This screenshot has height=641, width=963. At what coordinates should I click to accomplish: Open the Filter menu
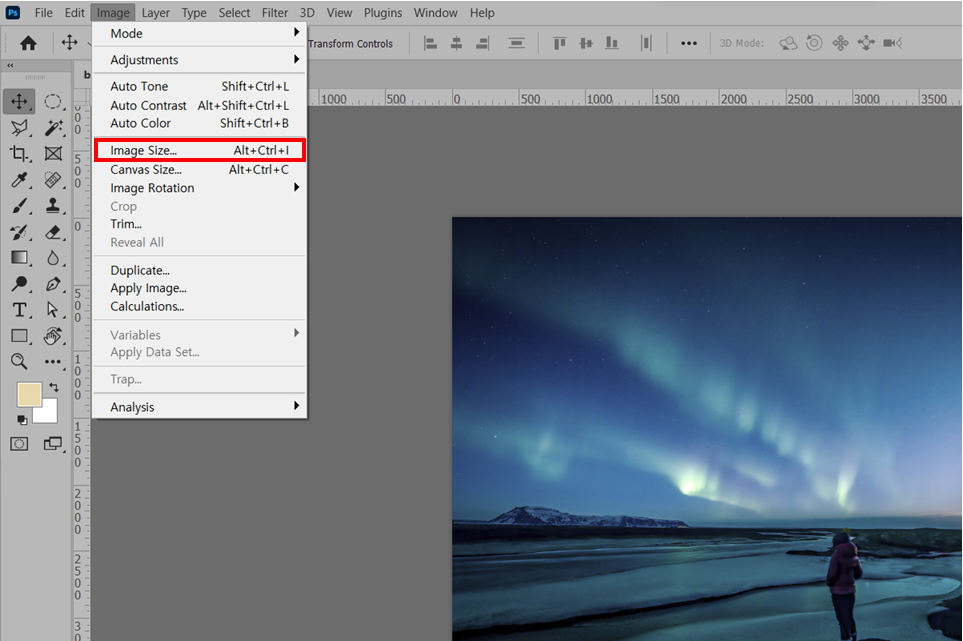coord(275,12)
